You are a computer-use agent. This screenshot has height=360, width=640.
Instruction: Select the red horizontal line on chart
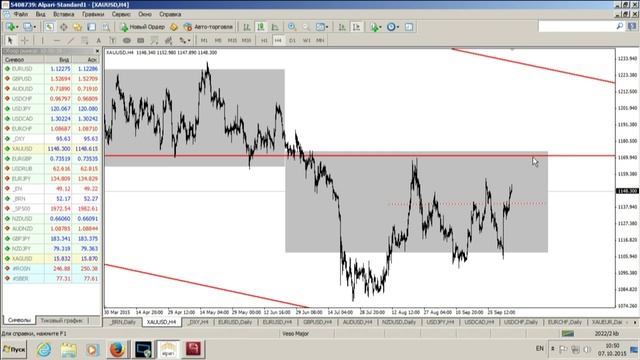(x=359, y=156)
